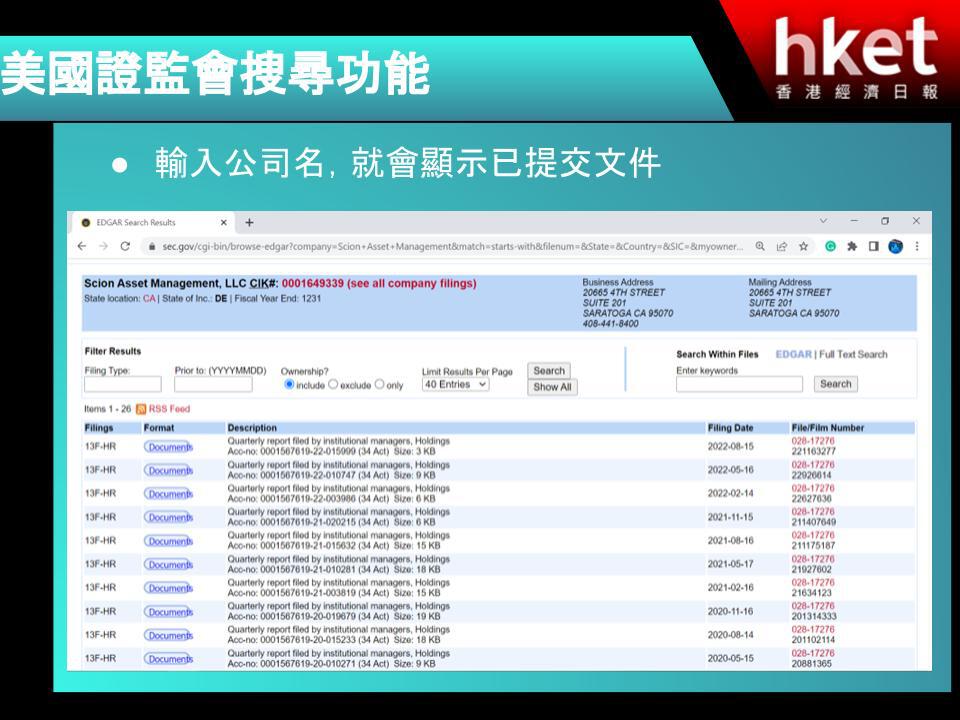The image size is (960, 720).
Task: Open file number 028-17276 in 2022-02-14 row
Action: point(813,488)
